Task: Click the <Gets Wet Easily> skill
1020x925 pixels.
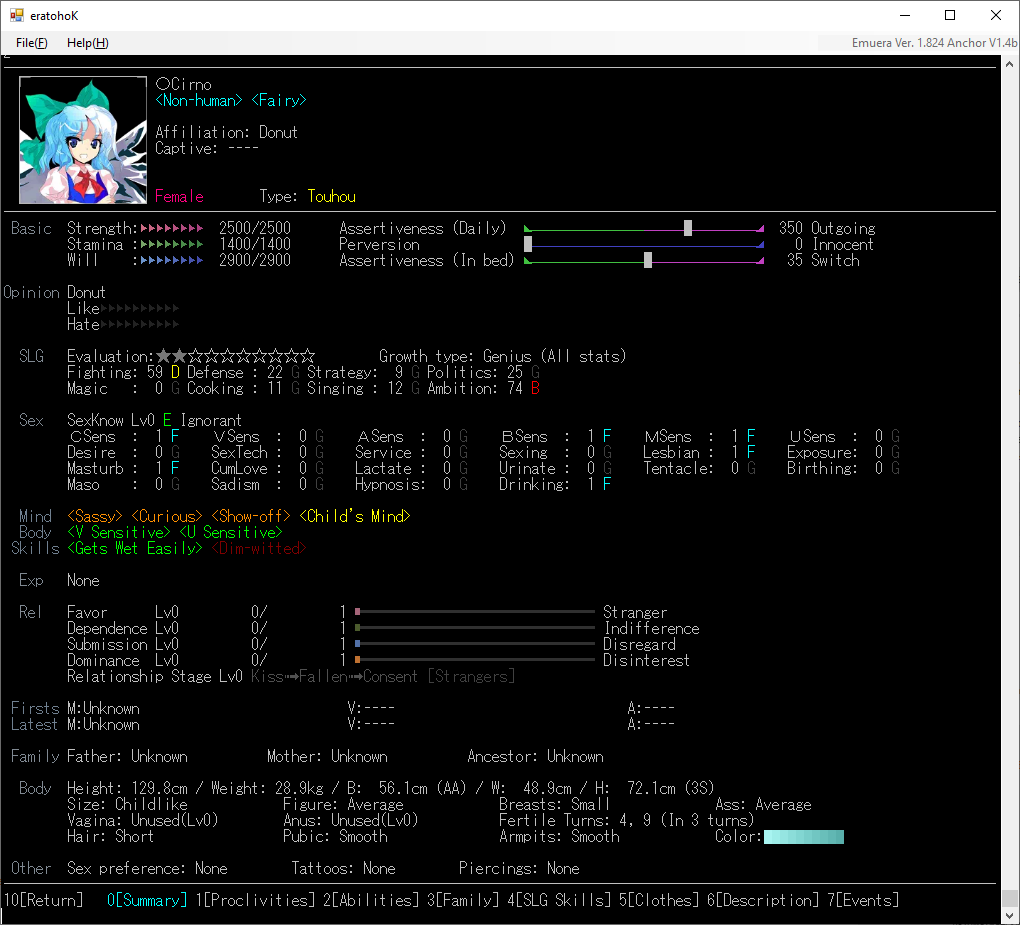Action: [x=135, y=548]
